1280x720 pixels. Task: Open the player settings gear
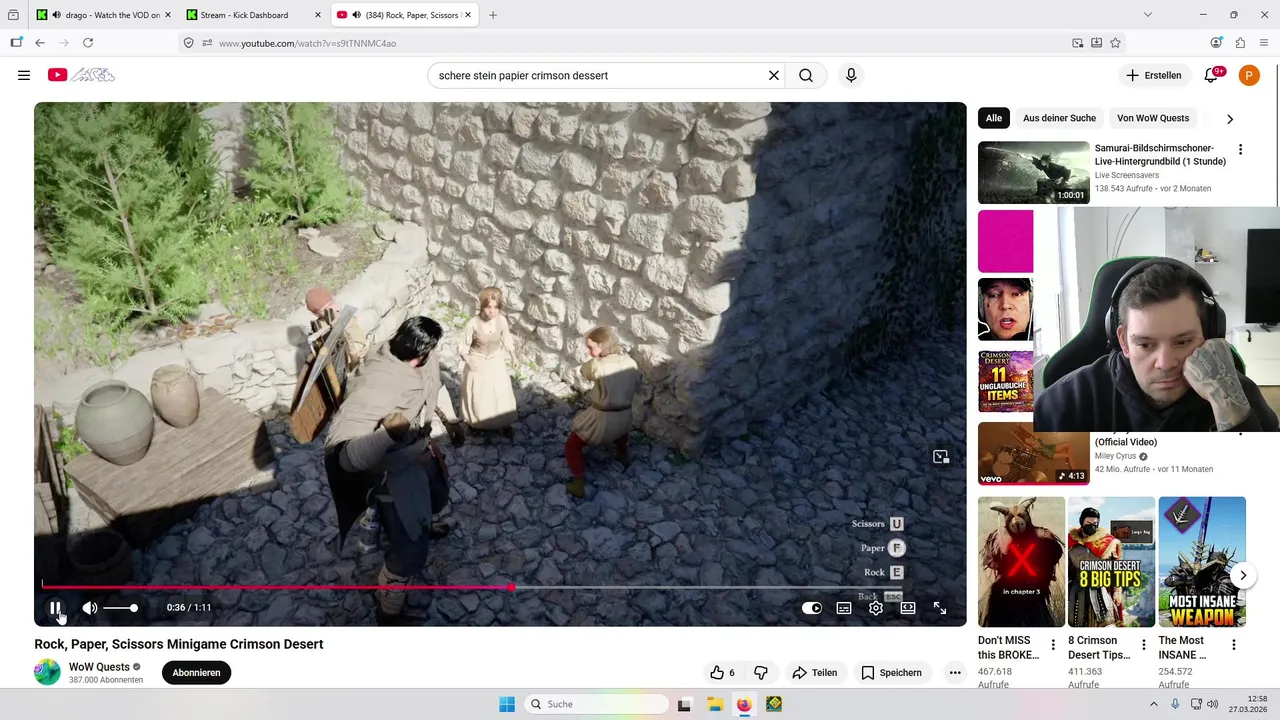pos(876,608)
